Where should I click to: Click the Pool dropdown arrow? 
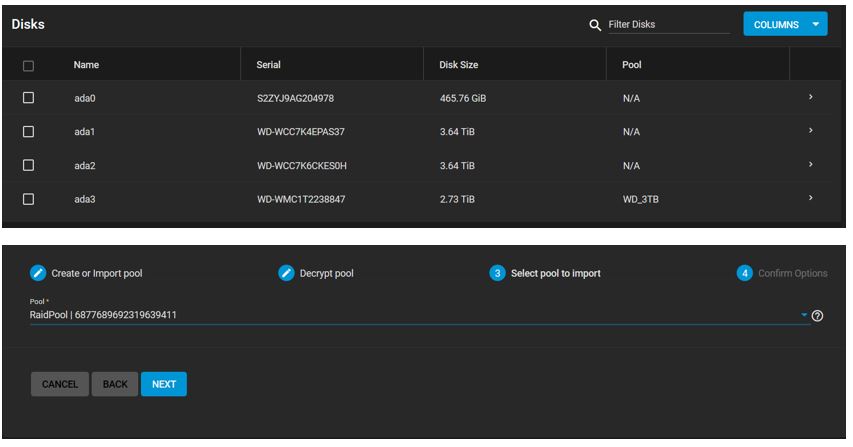[x=804, y=315]
